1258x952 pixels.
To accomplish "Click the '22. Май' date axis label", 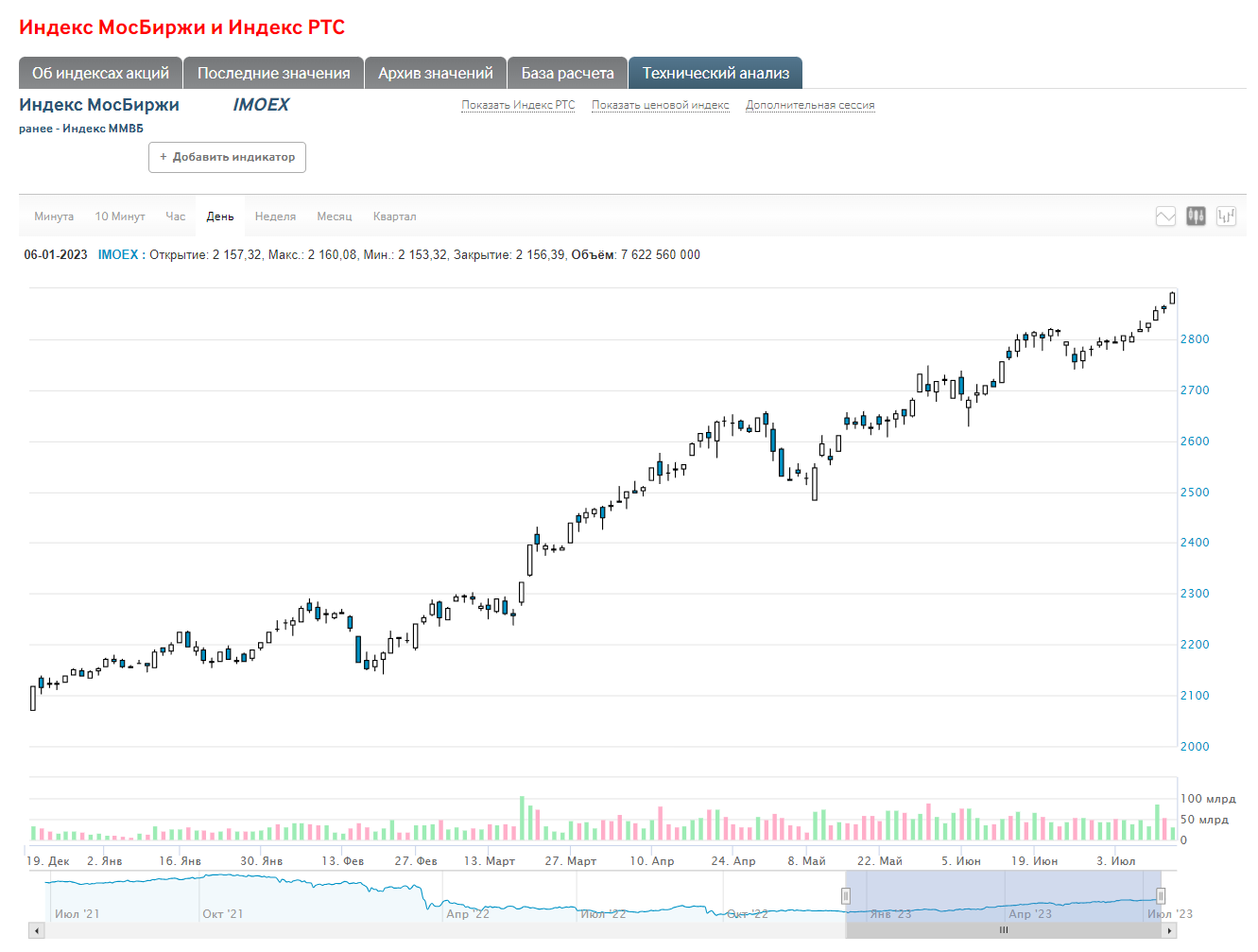I will point(880,861).
